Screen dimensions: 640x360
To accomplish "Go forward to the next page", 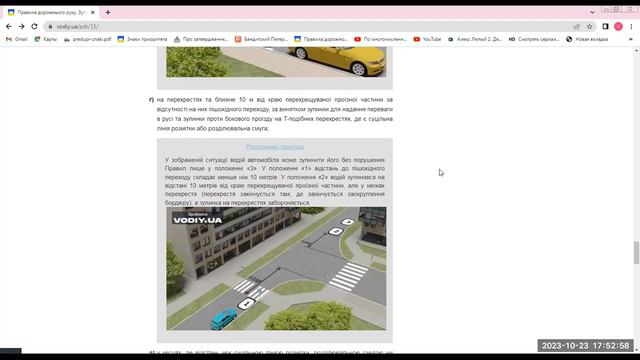I will (x=22, y=27).
